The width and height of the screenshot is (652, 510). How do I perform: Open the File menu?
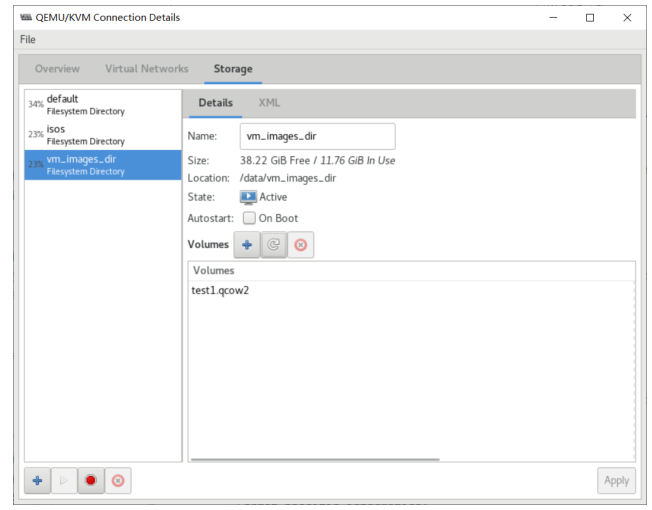(27, 39)
